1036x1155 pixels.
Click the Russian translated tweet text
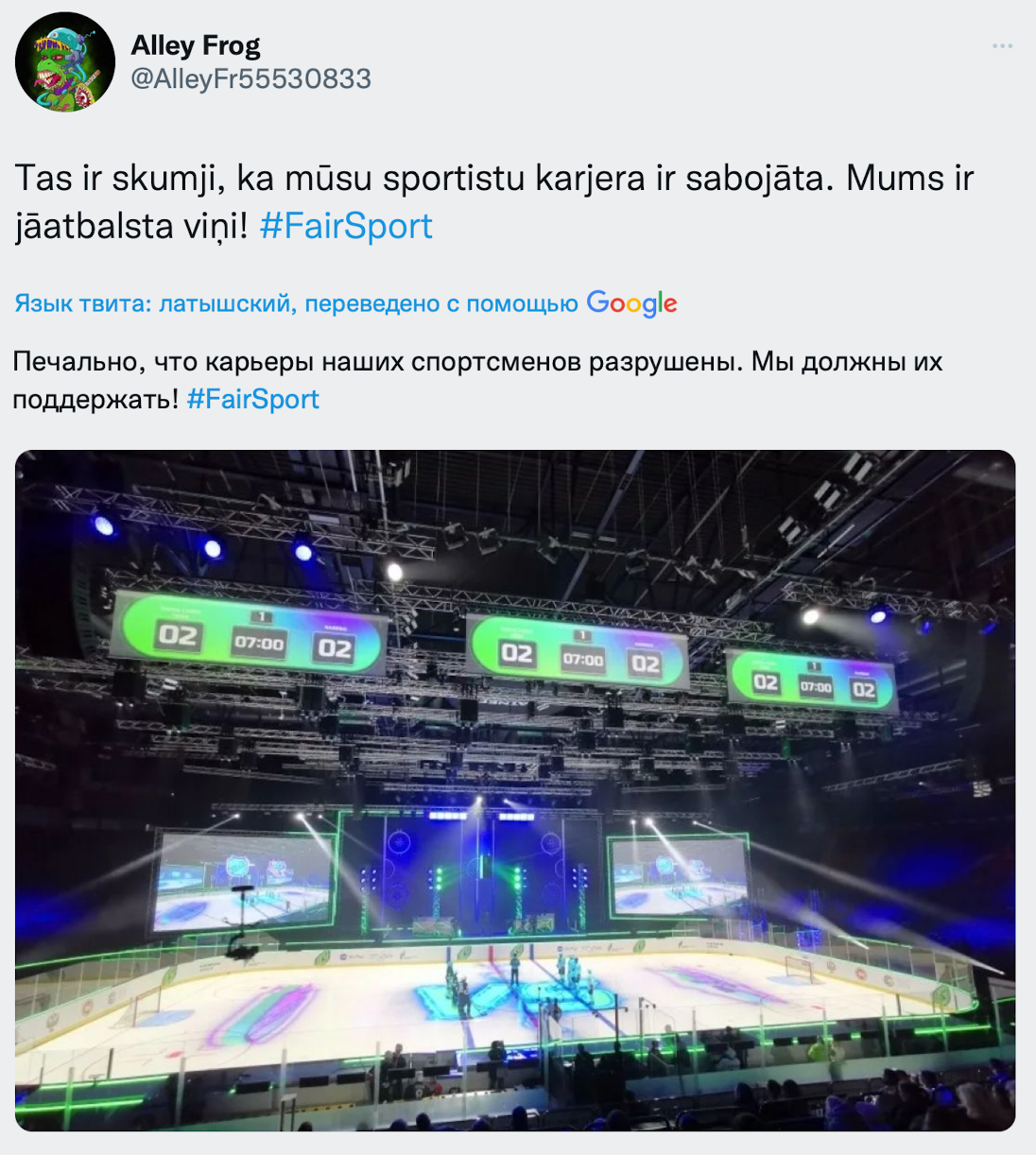[477, 362]
